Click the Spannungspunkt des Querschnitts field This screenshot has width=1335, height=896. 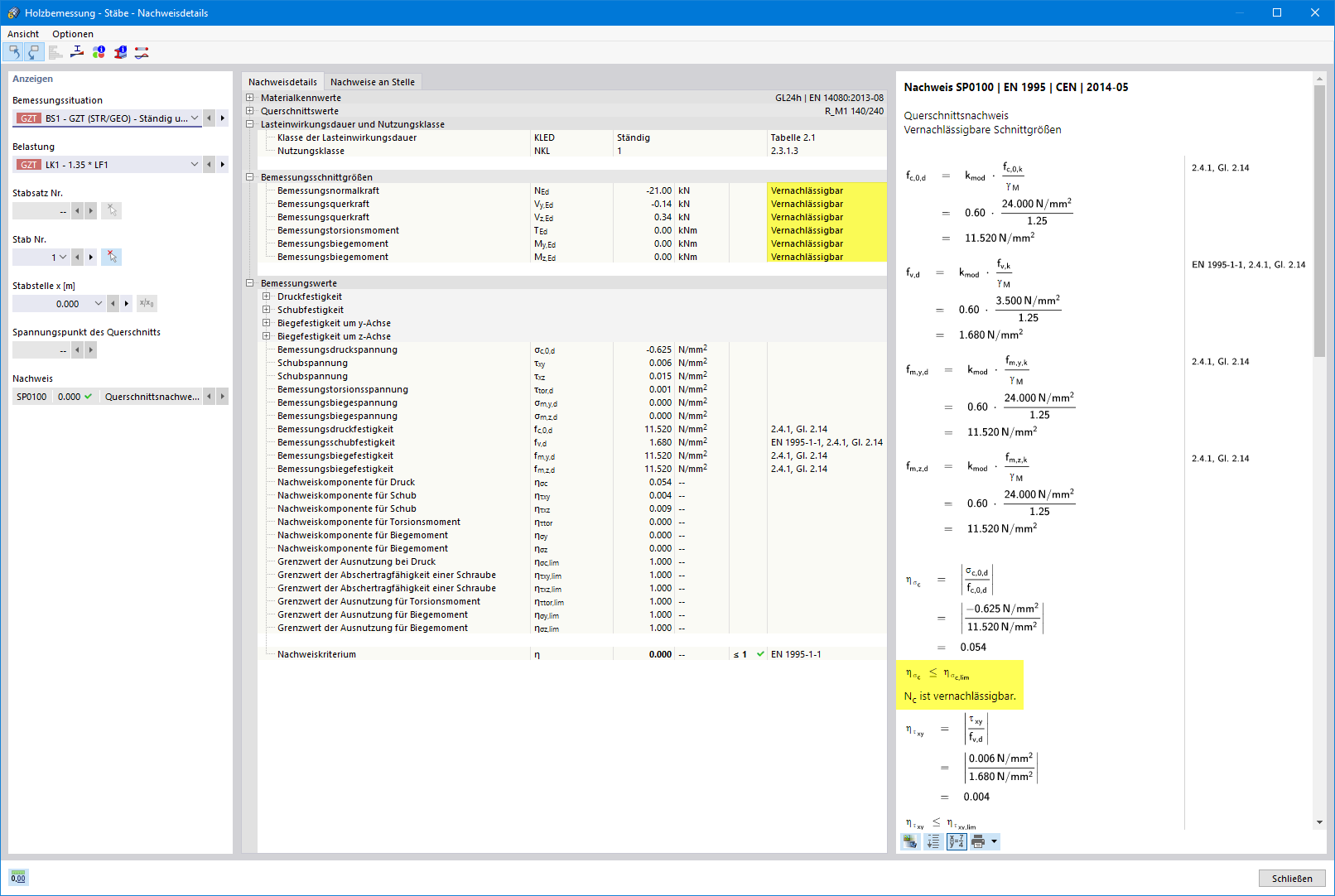[x=41, y=350]
